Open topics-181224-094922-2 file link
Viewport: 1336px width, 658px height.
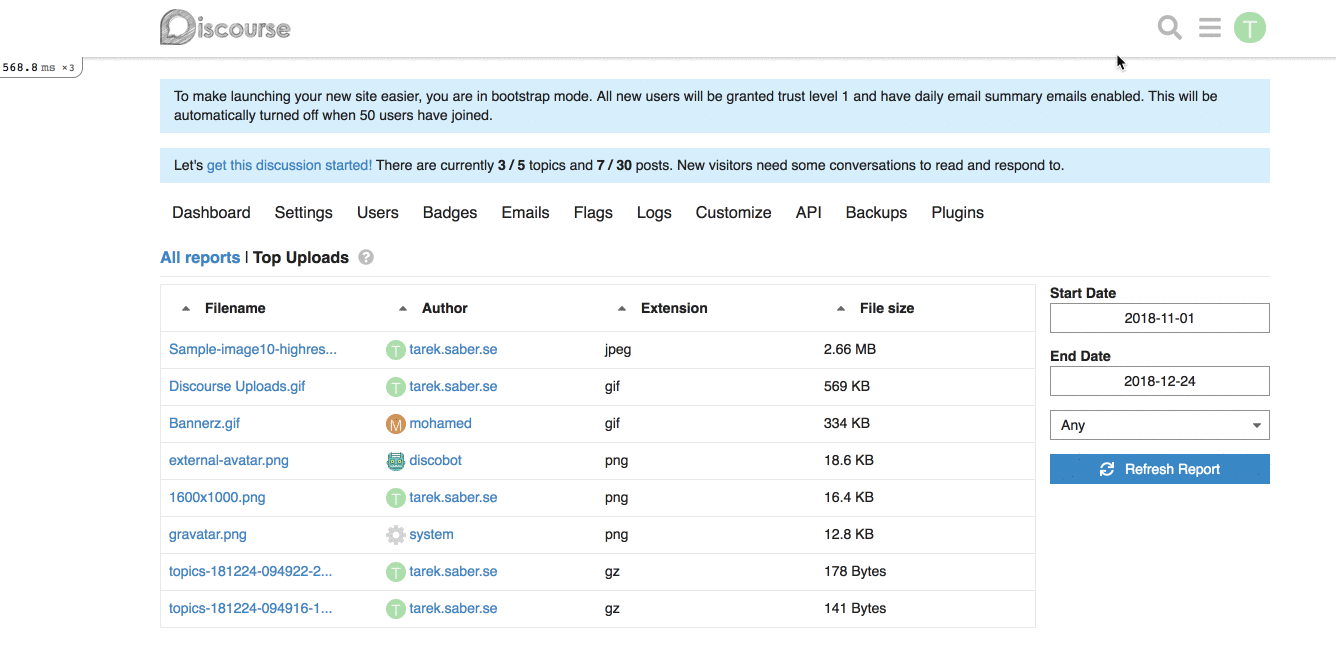(251, 571)
